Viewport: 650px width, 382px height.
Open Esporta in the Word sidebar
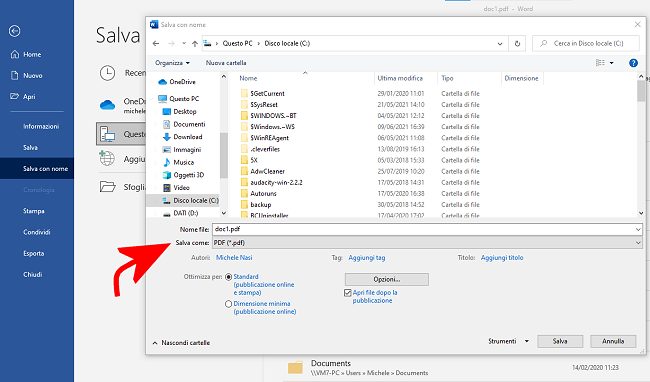[34, 253]
